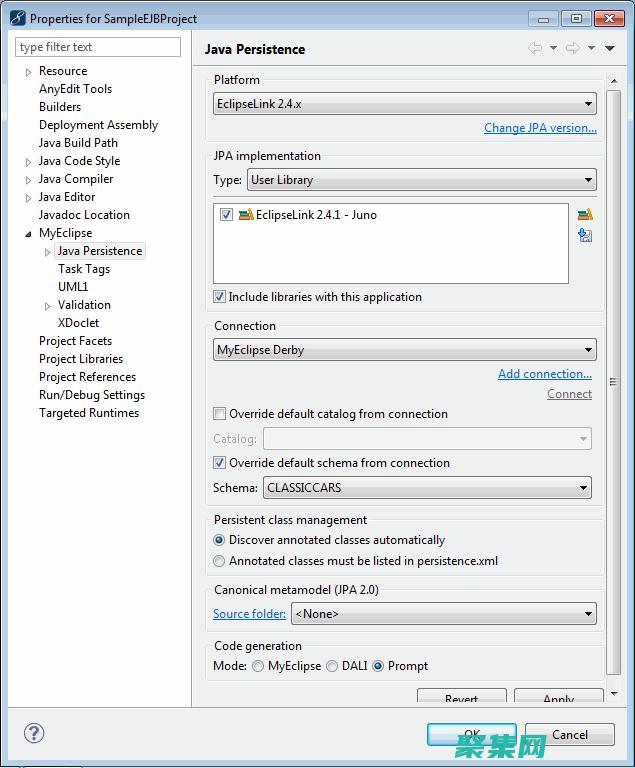Toggle Include libraries with this application
Image resolution: width=635 pixels, height=768 pixels.
220,297
